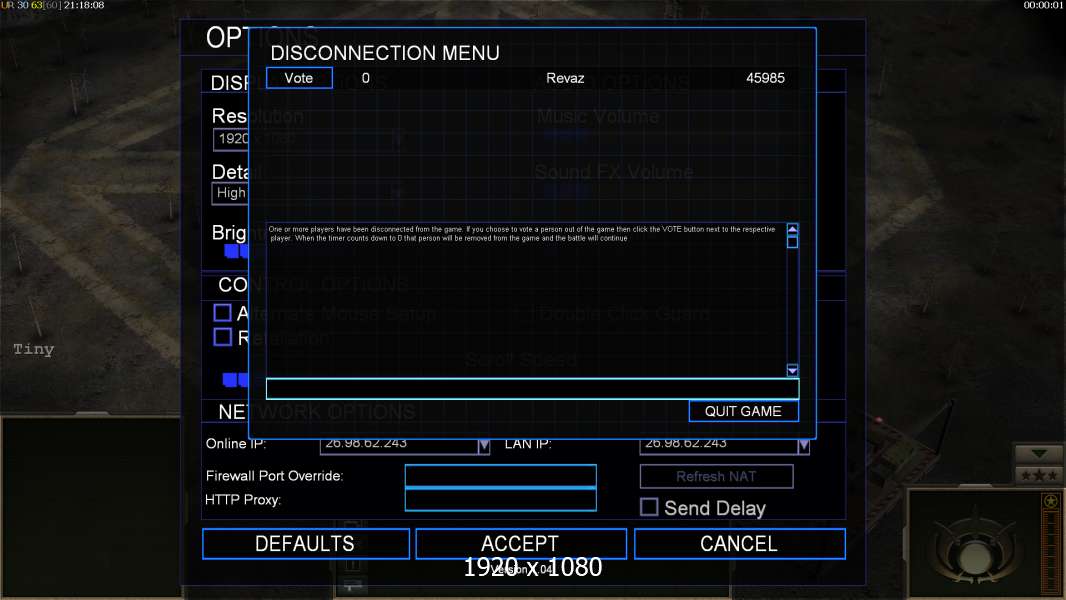Click the Refresh NAT button
Image resolution: width=1066 pixels, height=600 pixels.
tap(716, 476)
